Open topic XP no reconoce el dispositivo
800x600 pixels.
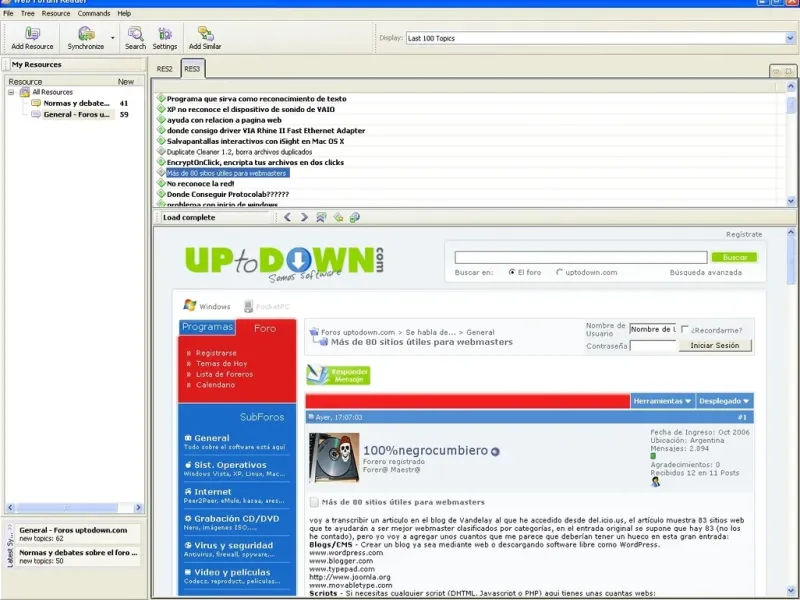coord(251,110)
